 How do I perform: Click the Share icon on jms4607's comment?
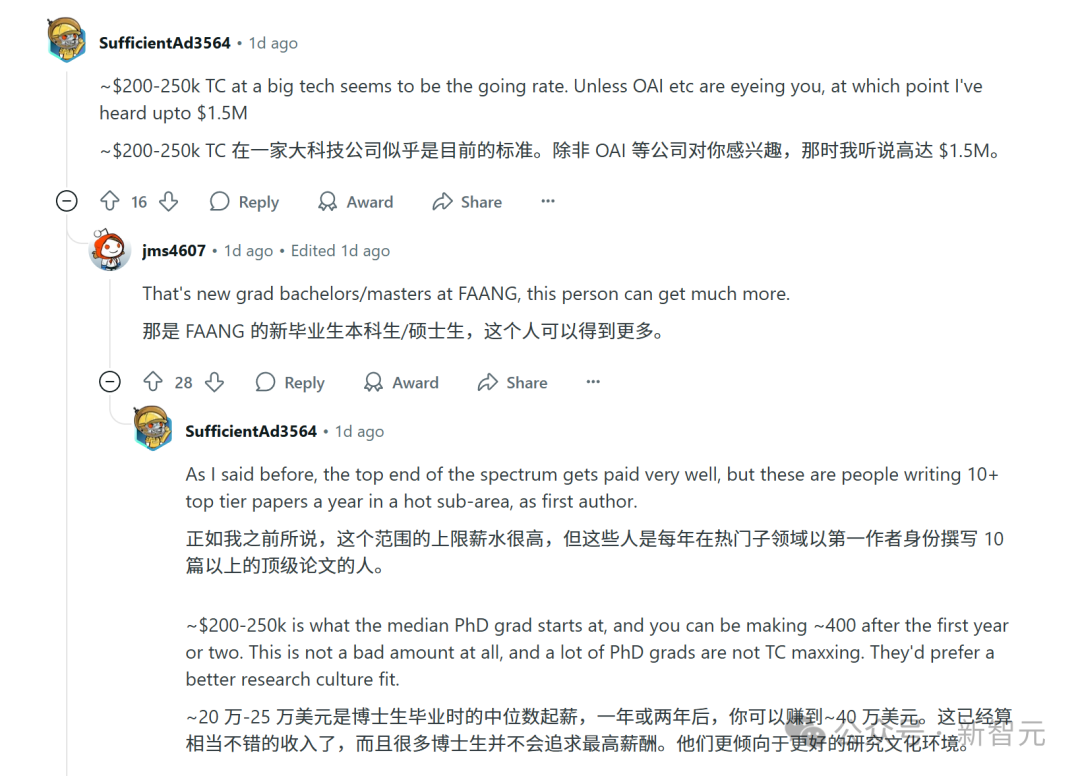tap(488, 382)
